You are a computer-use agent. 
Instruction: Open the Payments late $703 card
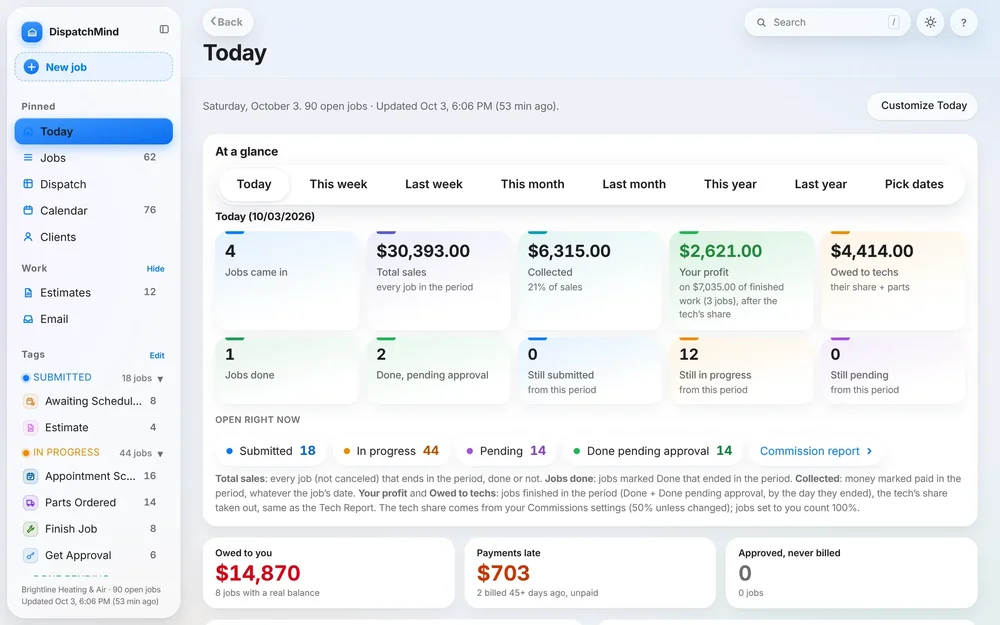(x=590, y=573)
